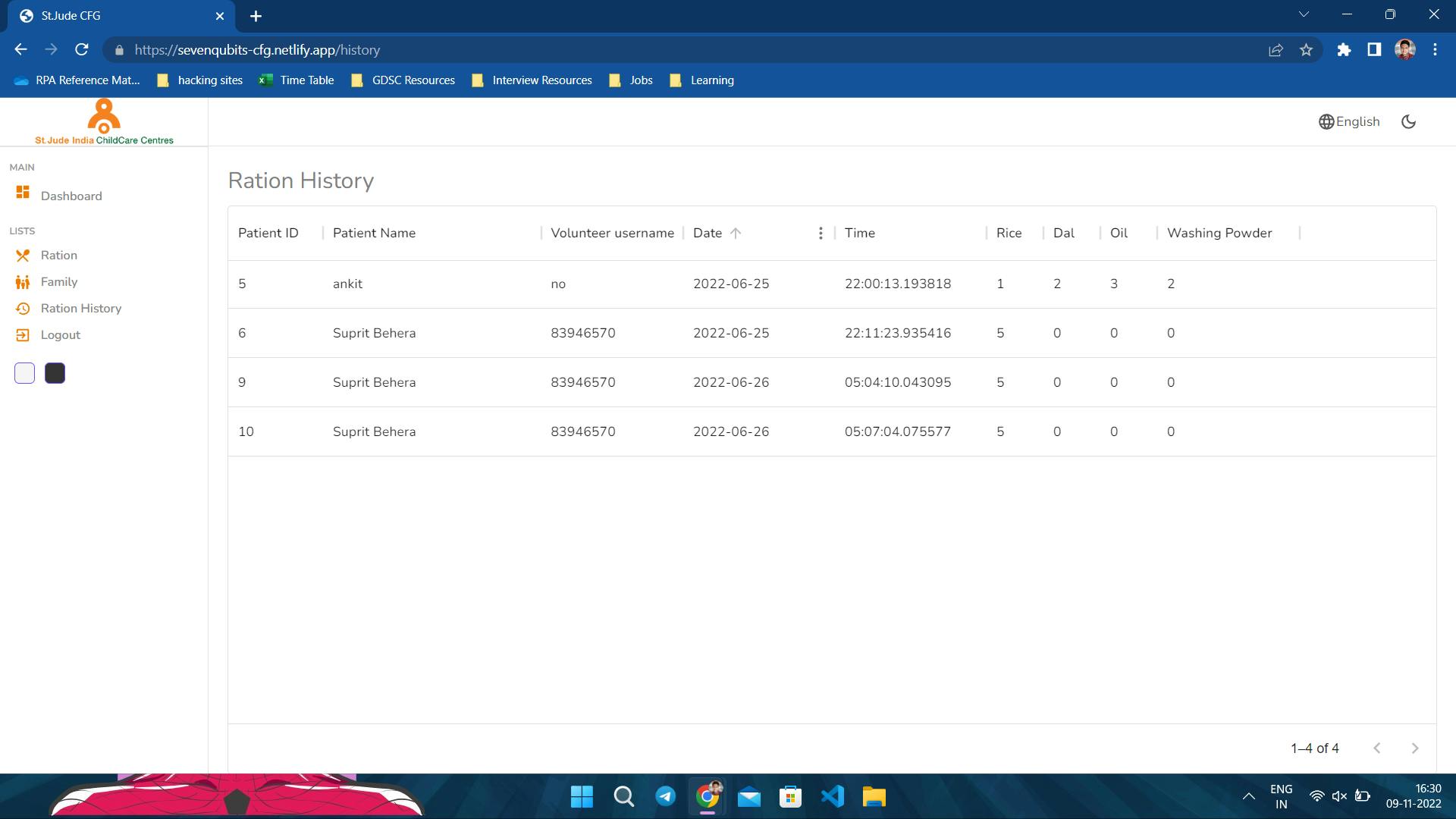
Task: Select the row for patient ankit
Action: coord(832,284)
